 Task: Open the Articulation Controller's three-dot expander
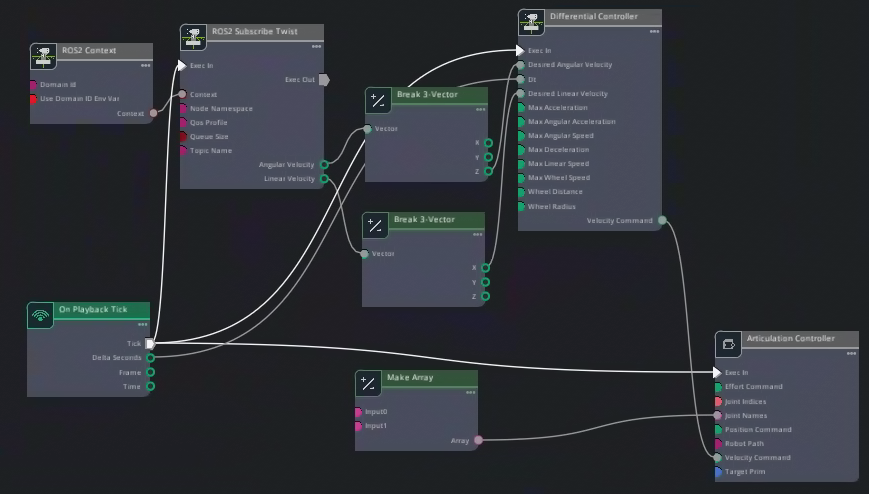point(851,353)
